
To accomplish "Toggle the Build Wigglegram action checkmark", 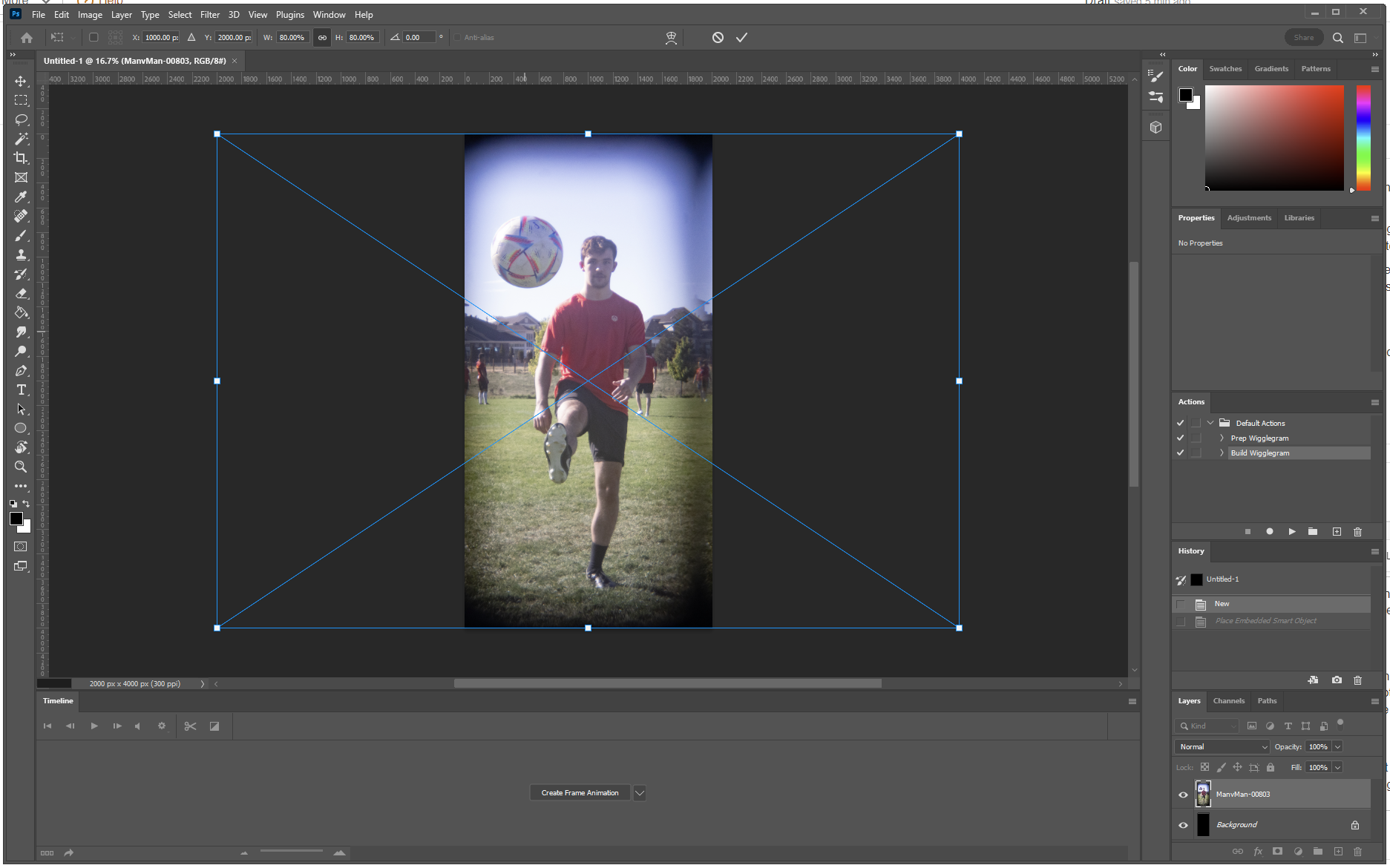I will pyautogui.click(x=1180, y=453).
